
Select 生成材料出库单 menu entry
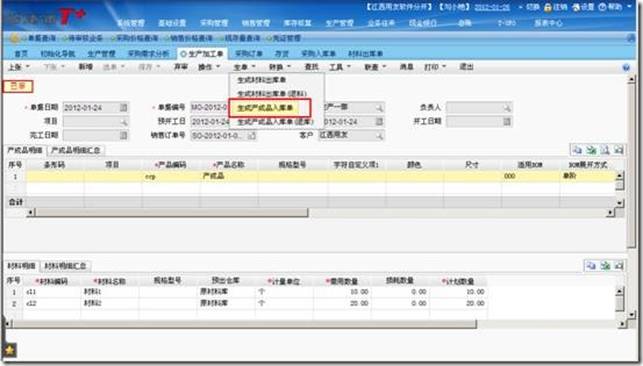[262, 80]
